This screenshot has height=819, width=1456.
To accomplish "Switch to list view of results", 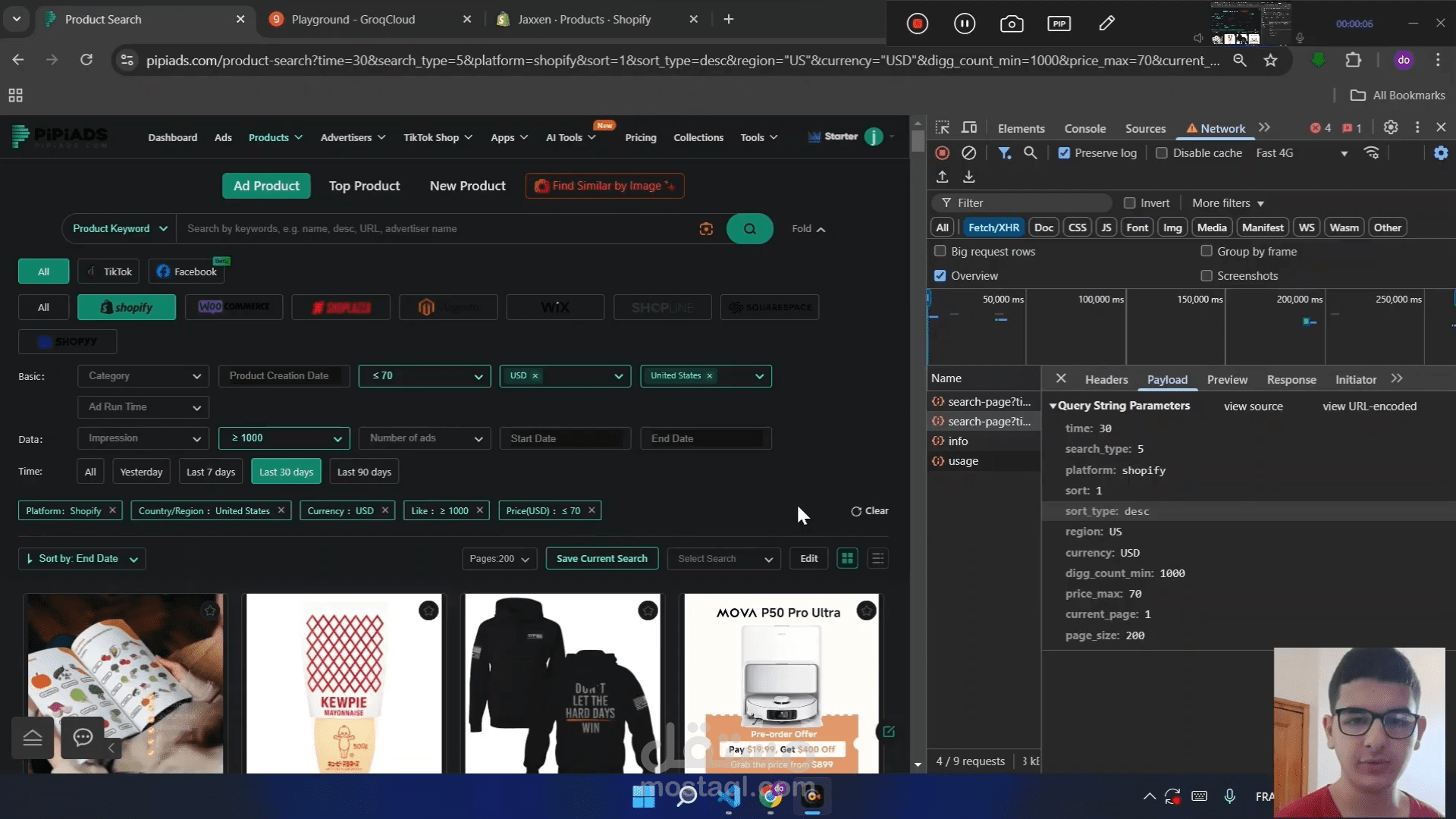I will (877, 558).
